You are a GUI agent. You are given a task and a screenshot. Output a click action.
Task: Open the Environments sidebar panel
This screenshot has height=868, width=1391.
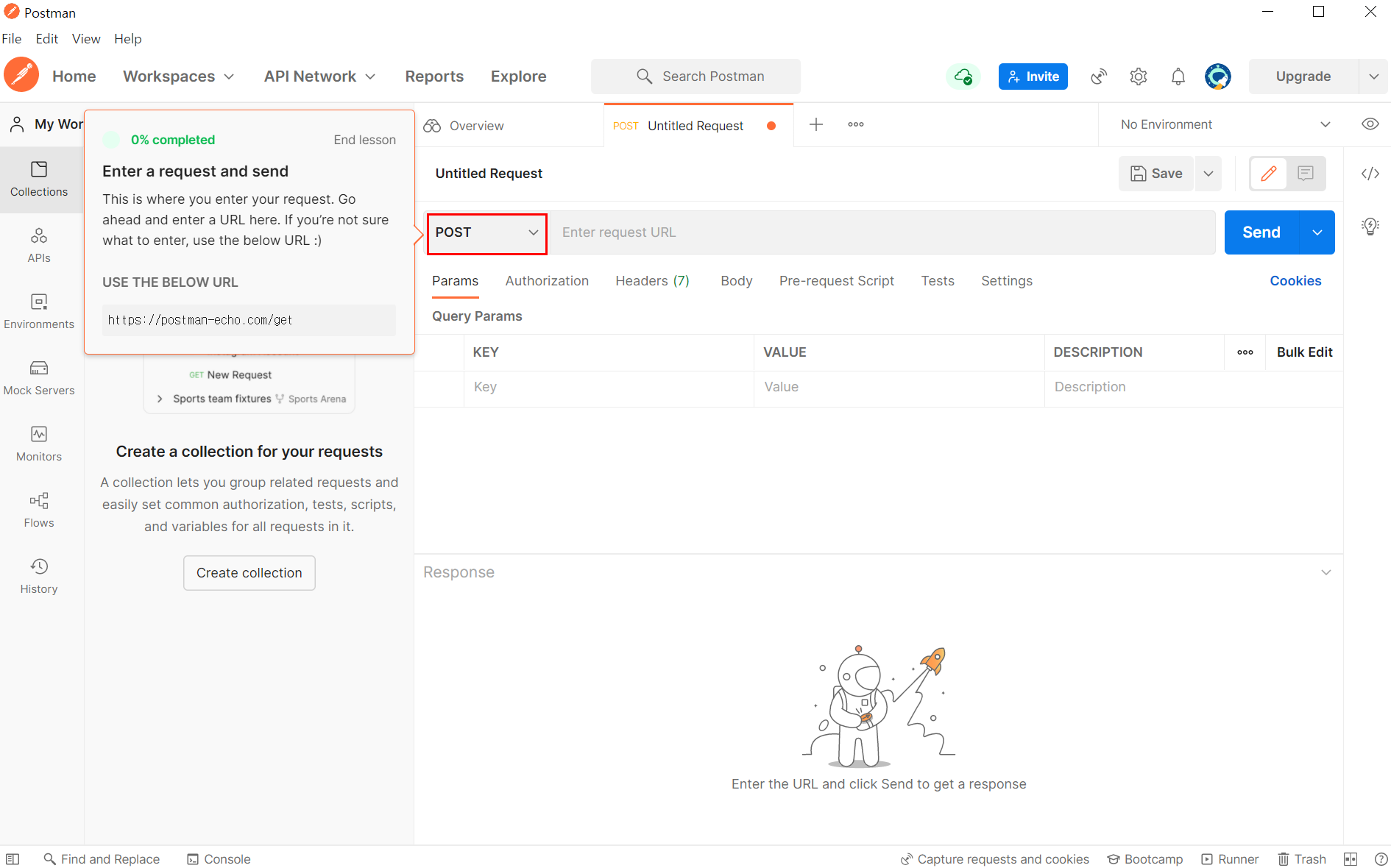click(39, 312)
